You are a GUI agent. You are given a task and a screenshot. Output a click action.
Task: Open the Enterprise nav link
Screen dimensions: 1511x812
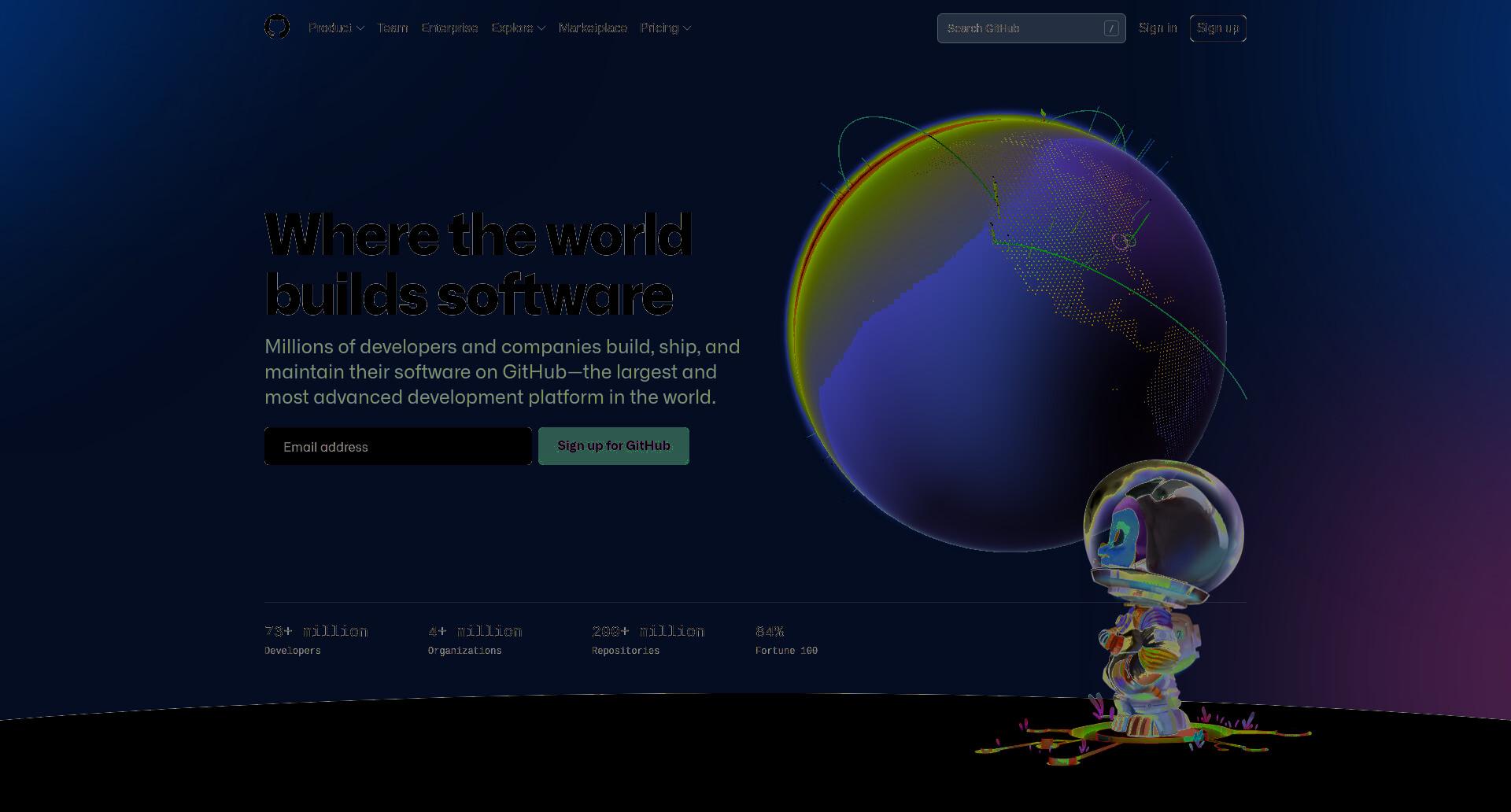pyautogui.click(x=449, y=28)
